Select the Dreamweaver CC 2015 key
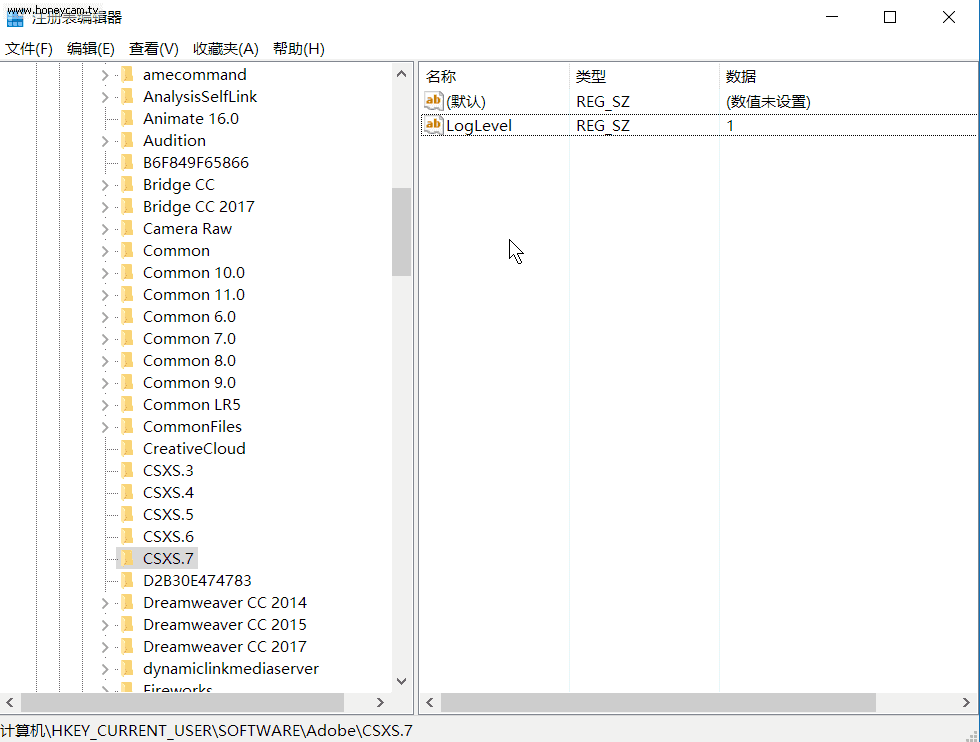 pyautogui.click(x=224, y=624)
